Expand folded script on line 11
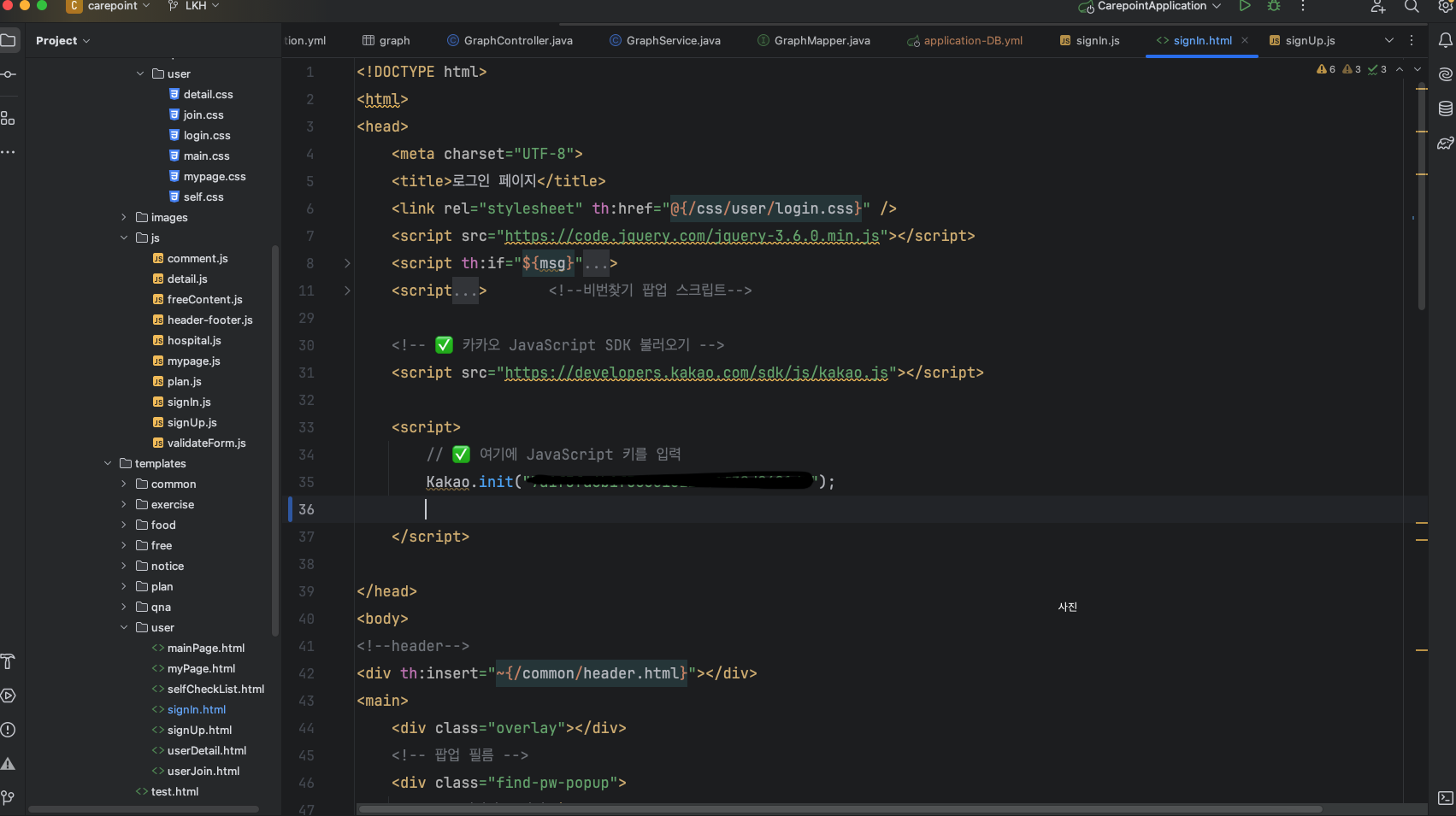 [347, 291]
